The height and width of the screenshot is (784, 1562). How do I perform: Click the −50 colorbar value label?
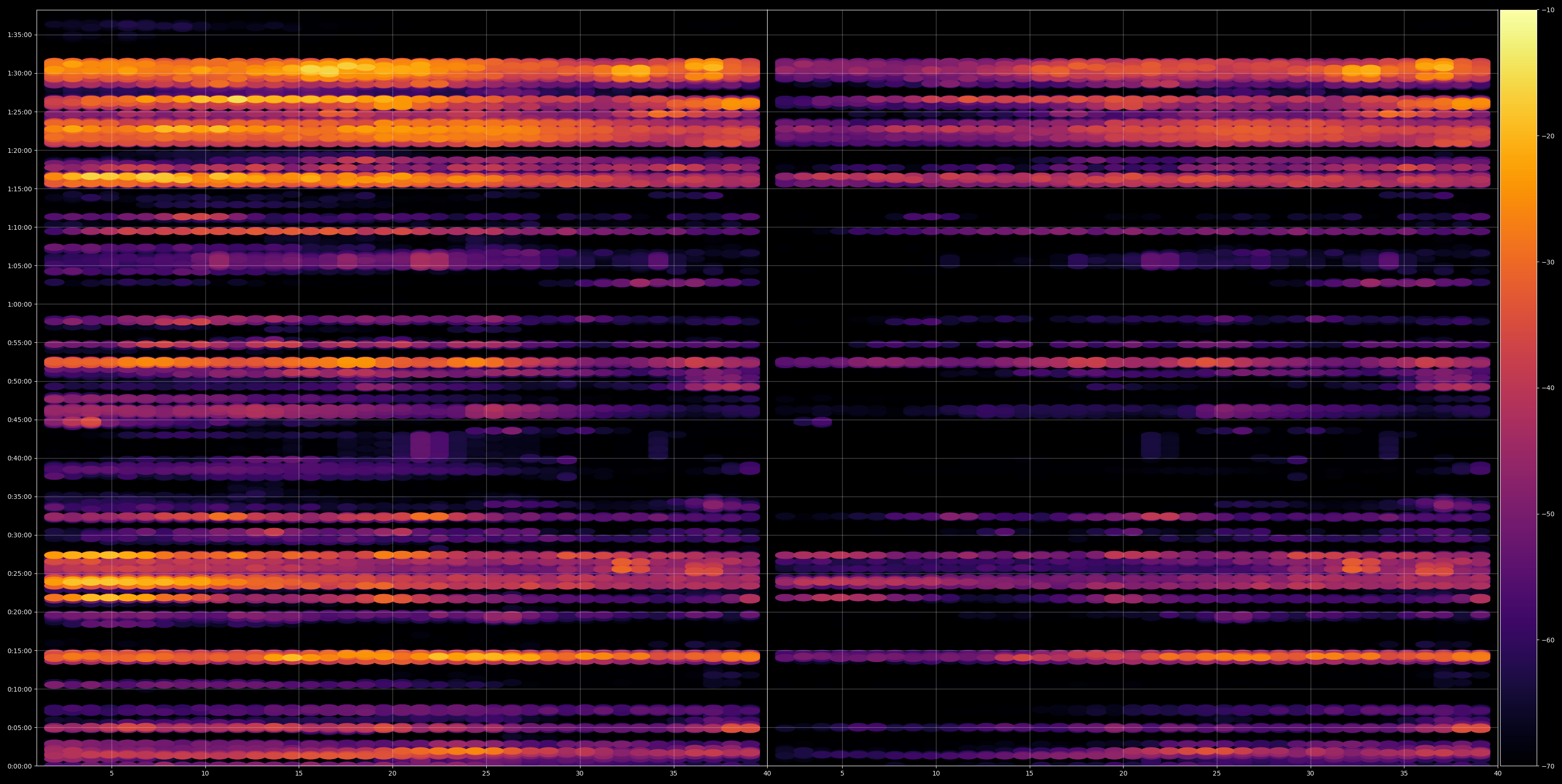[1548, 514]
